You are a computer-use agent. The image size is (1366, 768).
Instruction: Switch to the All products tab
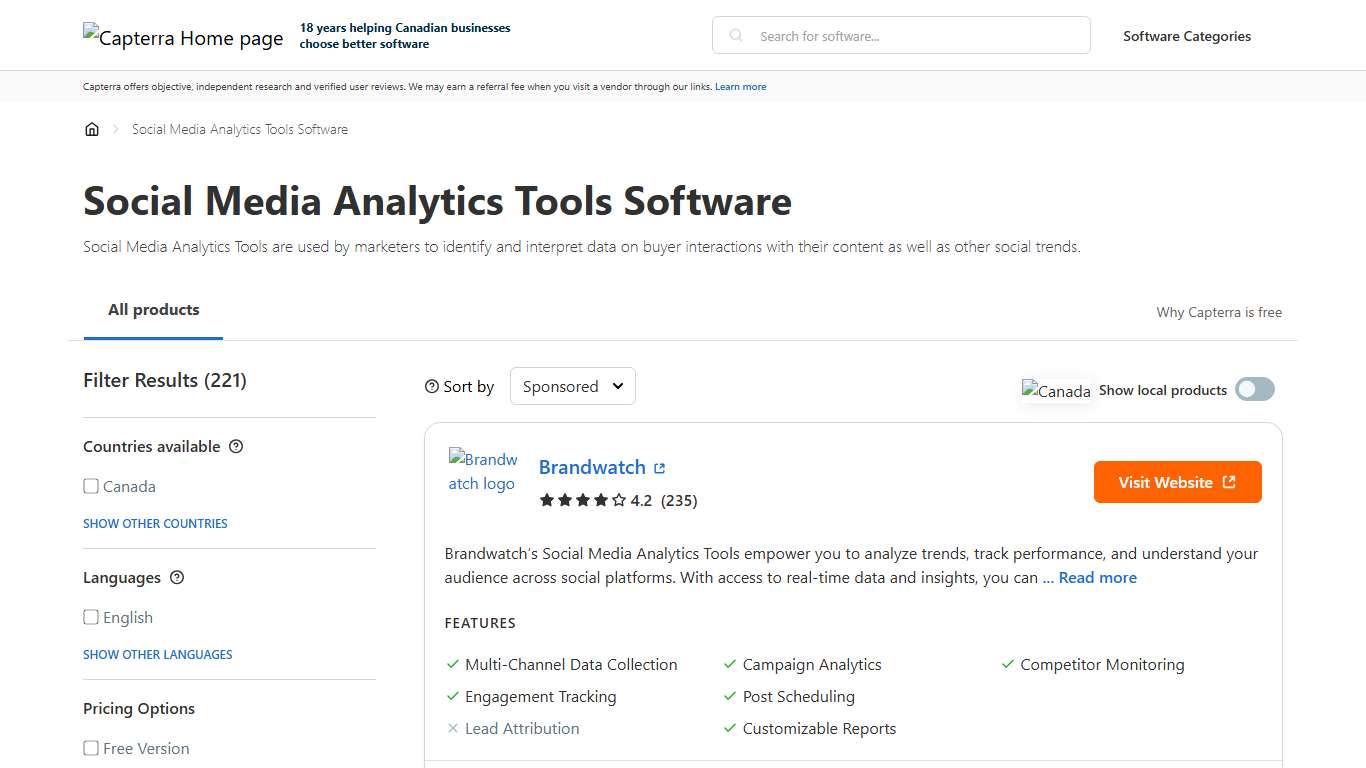click(153, 309)
